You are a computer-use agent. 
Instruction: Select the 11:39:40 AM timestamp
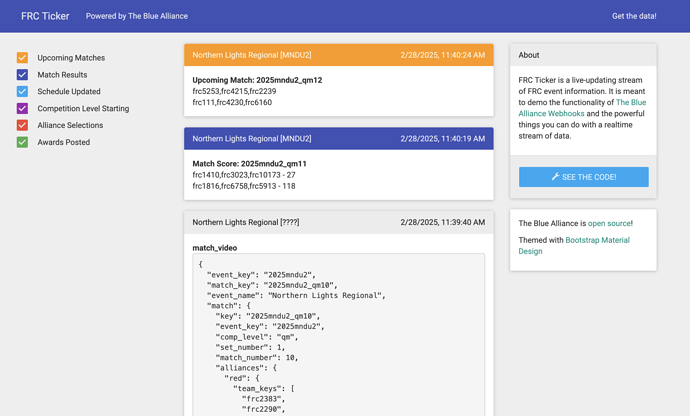(443, 222)
